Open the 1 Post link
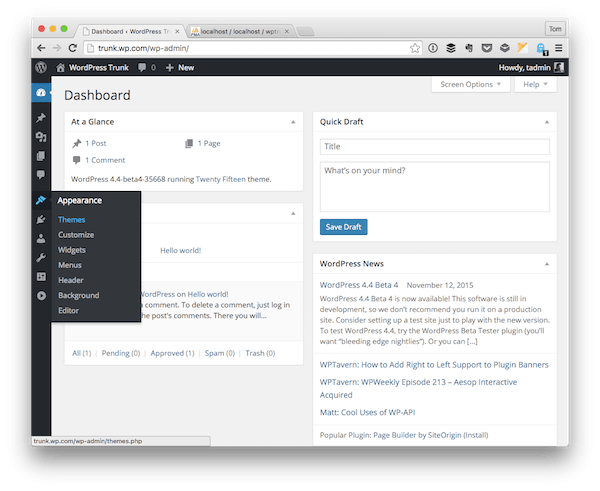Image resolution: width=600 pixels, height=491 pixels. pyautogui.click(x=96, y=144)
